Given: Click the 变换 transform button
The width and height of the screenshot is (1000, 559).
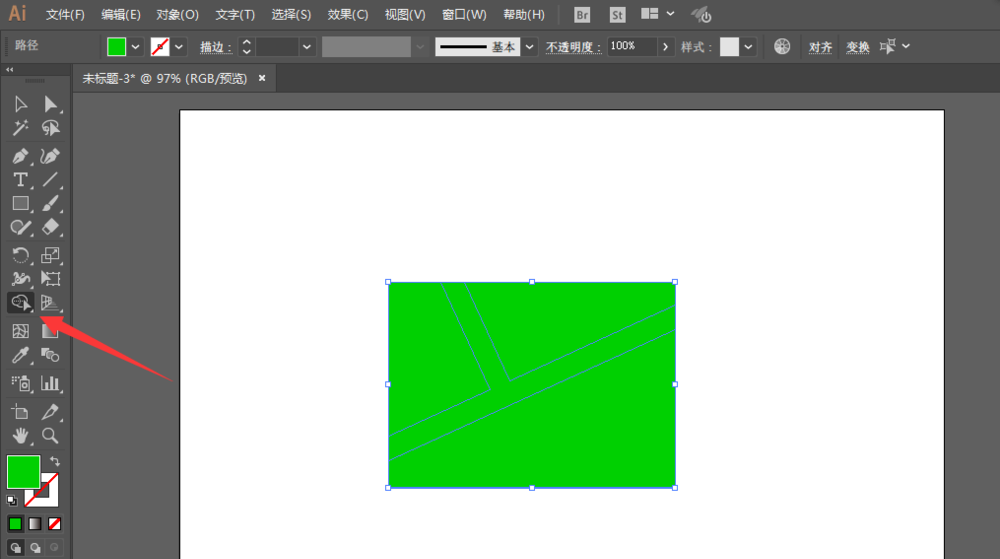Looking at the screenshot, I should [858, 47].
